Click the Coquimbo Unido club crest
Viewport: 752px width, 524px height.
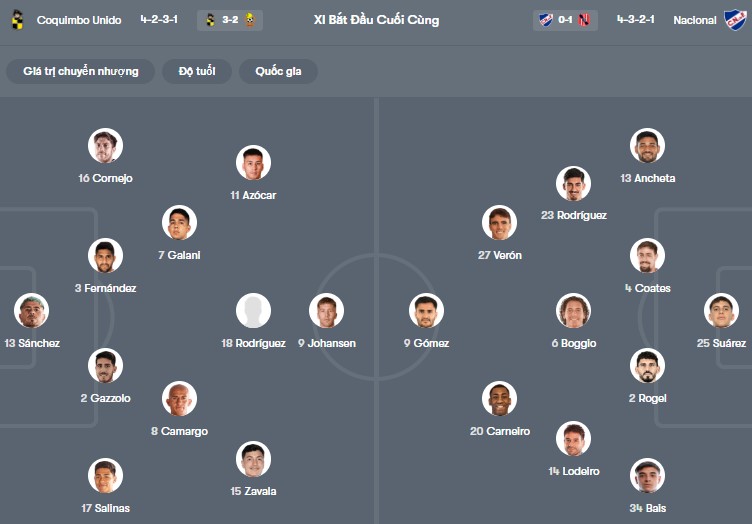[x=16, y=20]
